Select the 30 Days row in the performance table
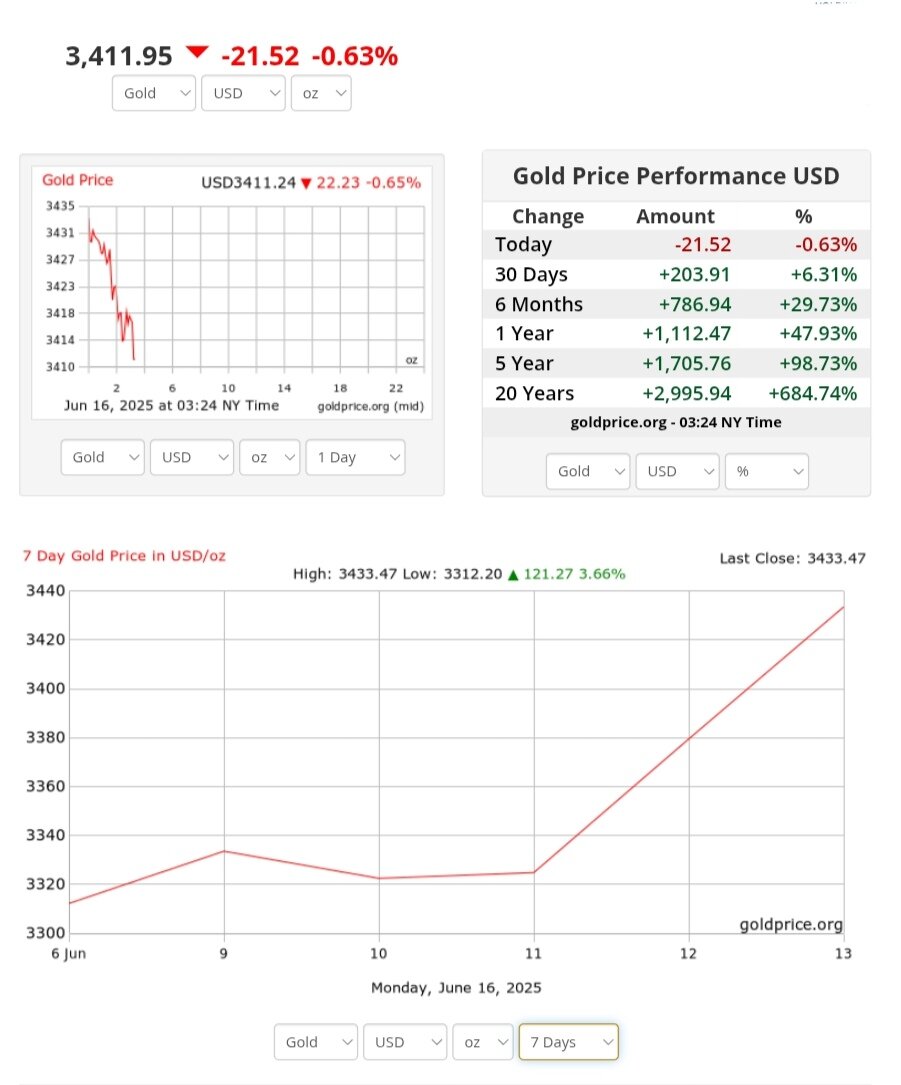 click(676, 275)
